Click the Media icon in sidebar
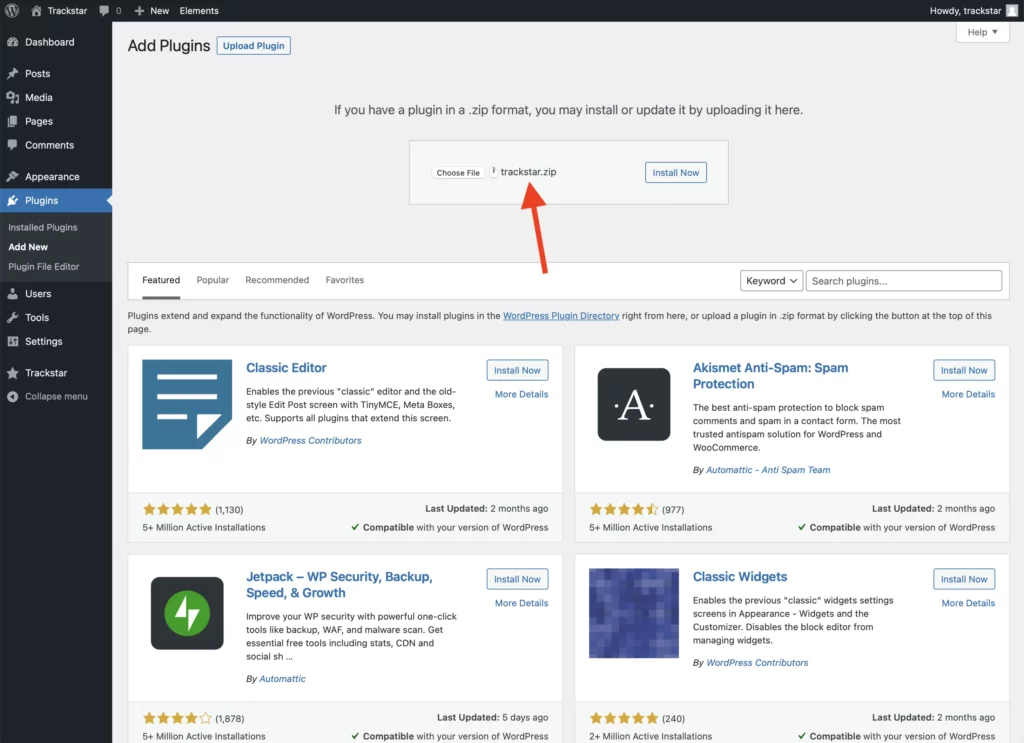 (12, 97)
